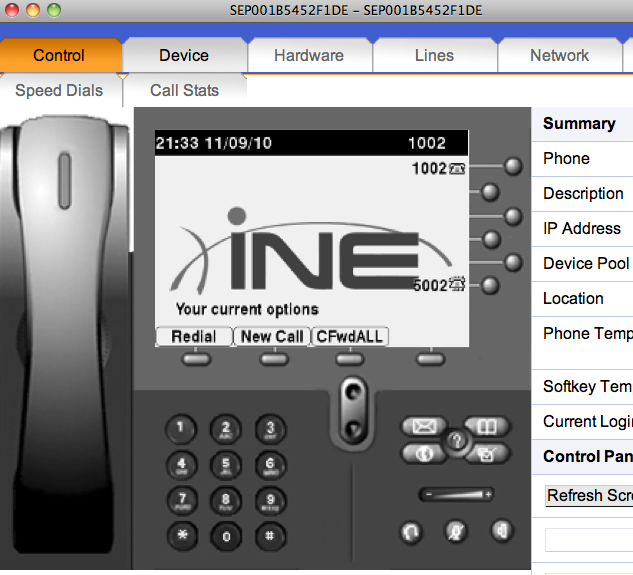Click the Description label
Viewport: 633px width, 575px height.
(583, 193)
